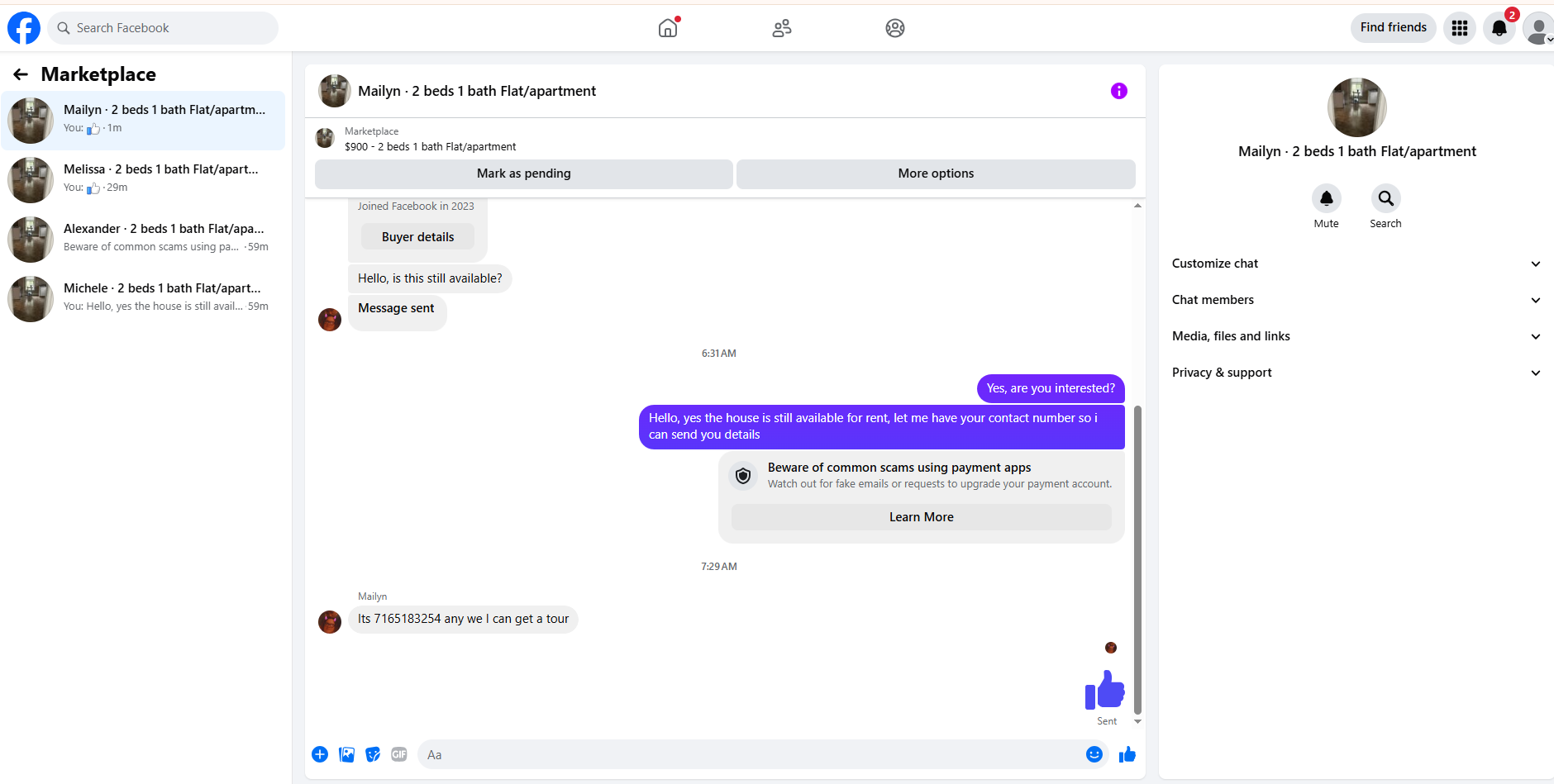
Task: Open the conversation information icon
Action: 1119,91
